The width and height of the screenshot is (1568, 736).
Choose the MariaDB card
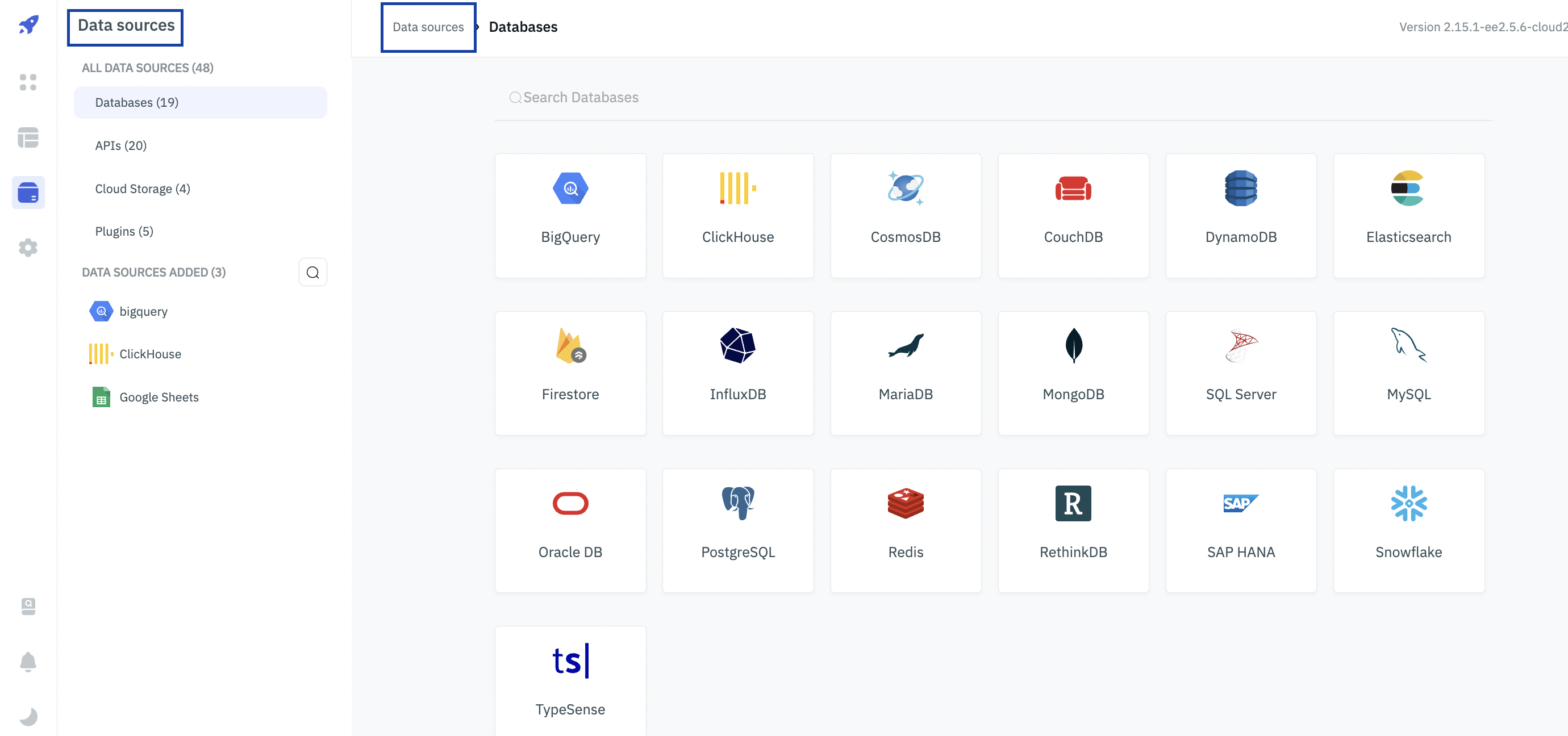click(x=906, y=373)
